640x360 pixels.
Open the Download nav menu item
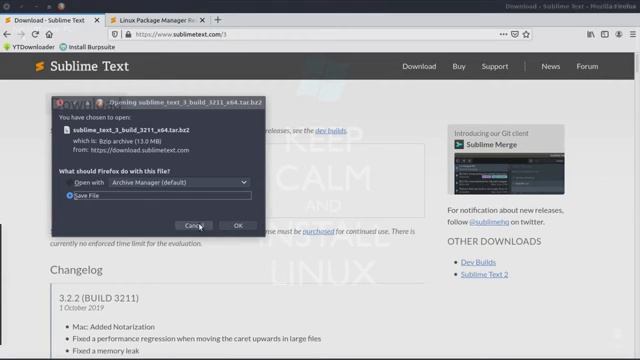click(419, 66)
